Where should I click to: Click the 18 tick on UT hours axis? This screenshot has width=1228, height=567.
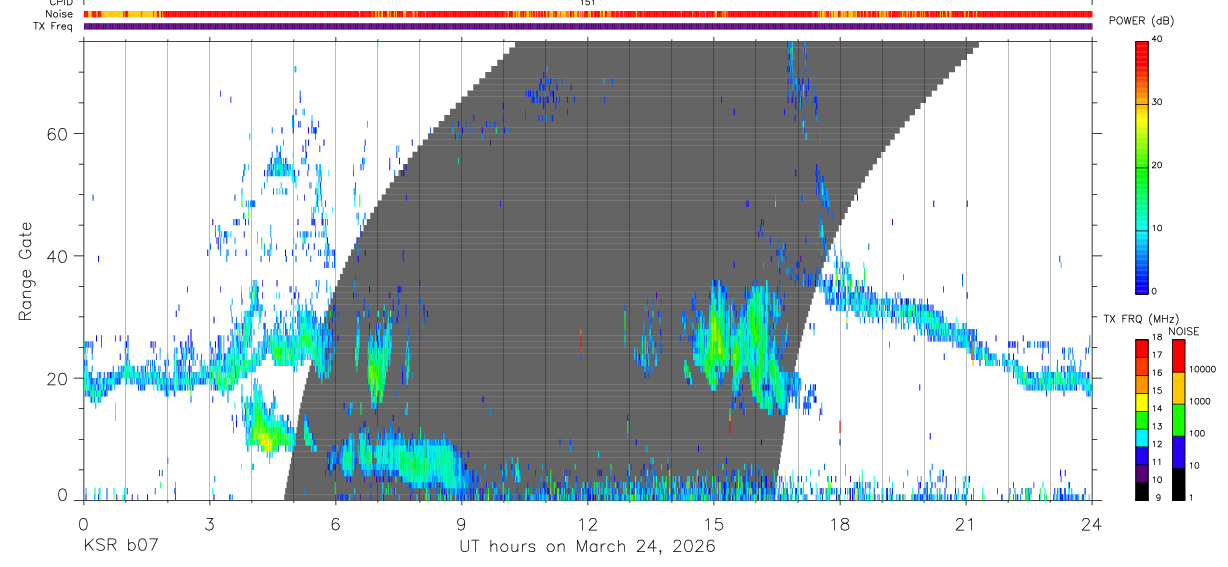click(839, 524)
